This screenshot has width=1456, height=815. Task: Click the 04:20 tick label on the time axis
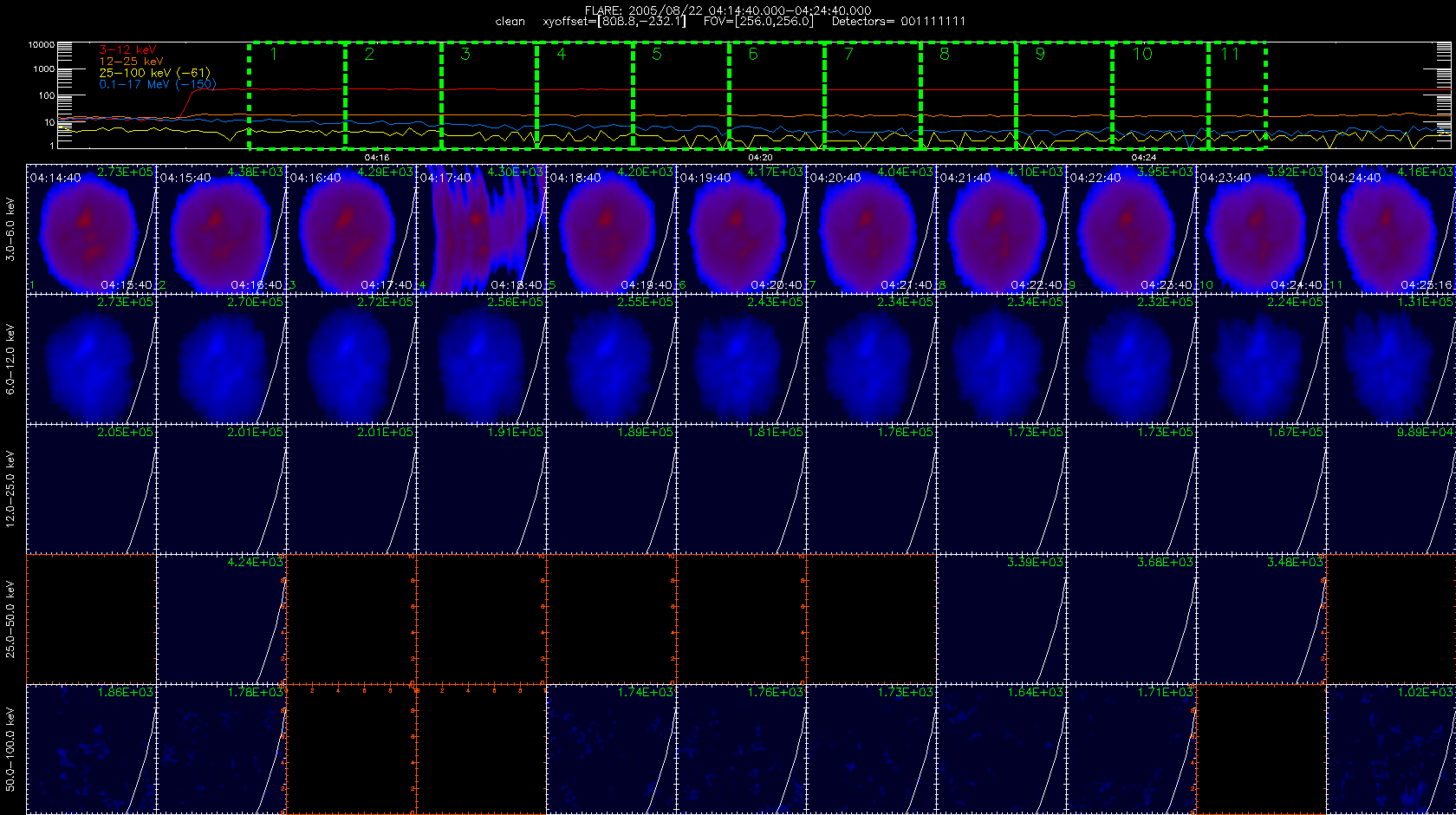coord(760,158)
